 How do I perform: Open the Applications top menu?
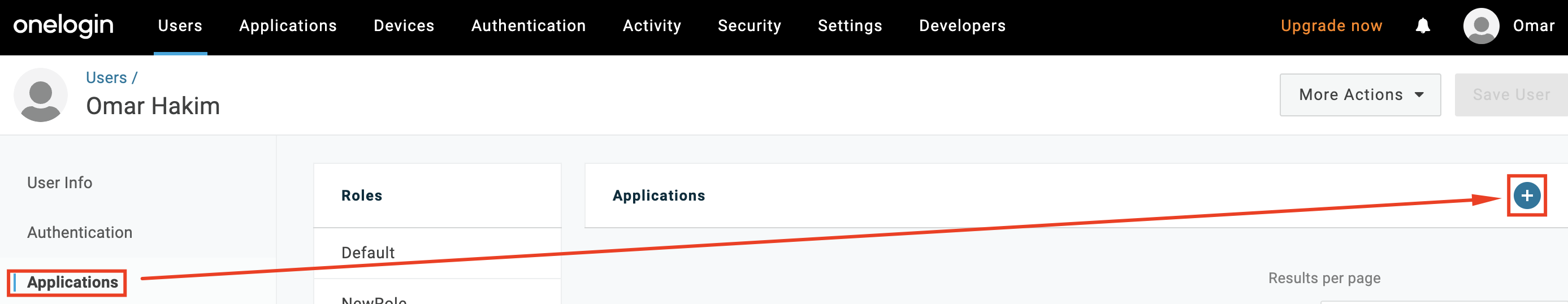[287, 25]
